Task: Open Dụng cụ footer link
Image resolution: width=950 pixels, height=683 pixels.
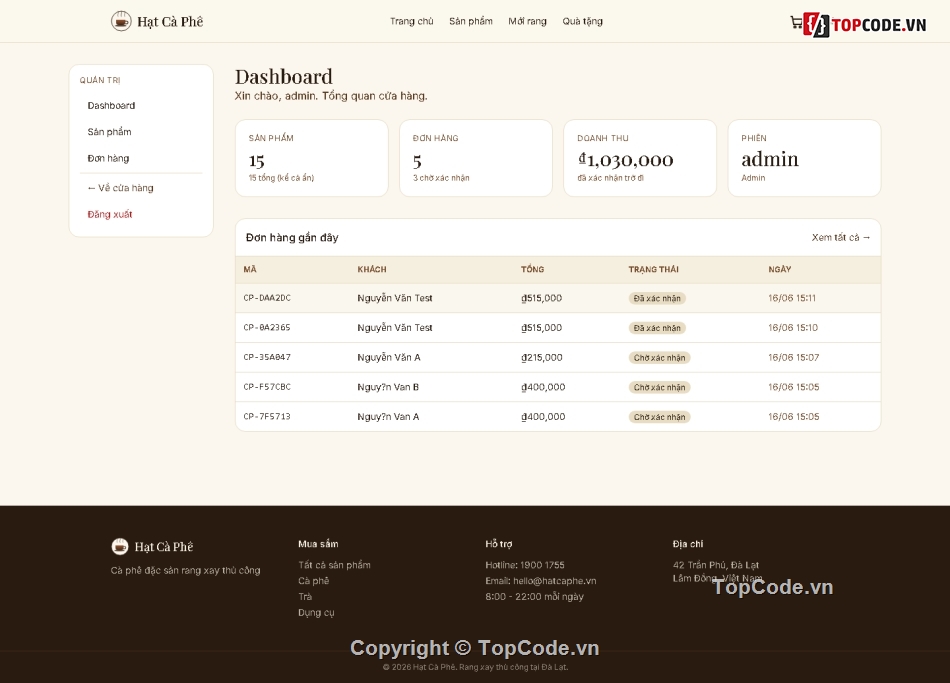Action: click(316, 613)
